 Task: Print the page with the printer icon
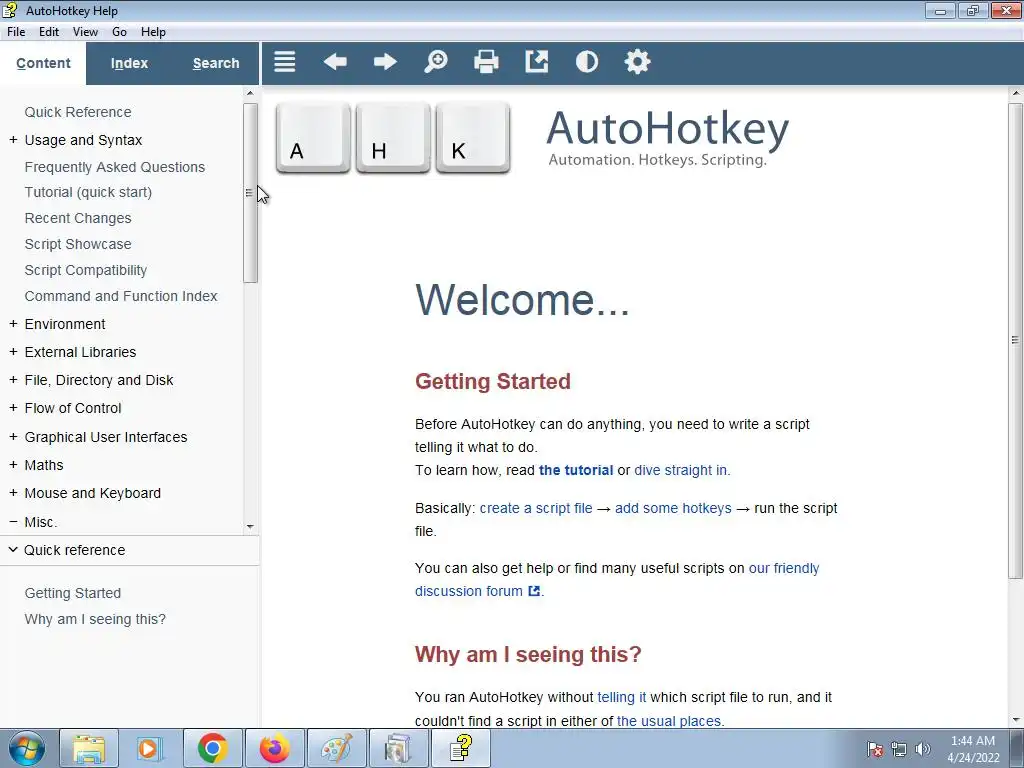tap(486, 62)
